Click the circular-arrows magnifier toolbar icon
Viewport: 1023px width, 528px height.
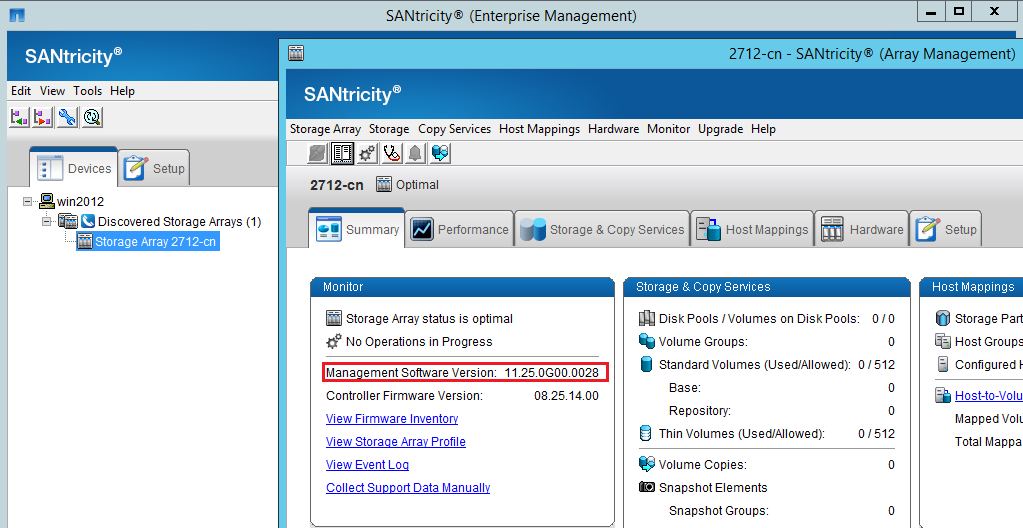coord(92,118)
